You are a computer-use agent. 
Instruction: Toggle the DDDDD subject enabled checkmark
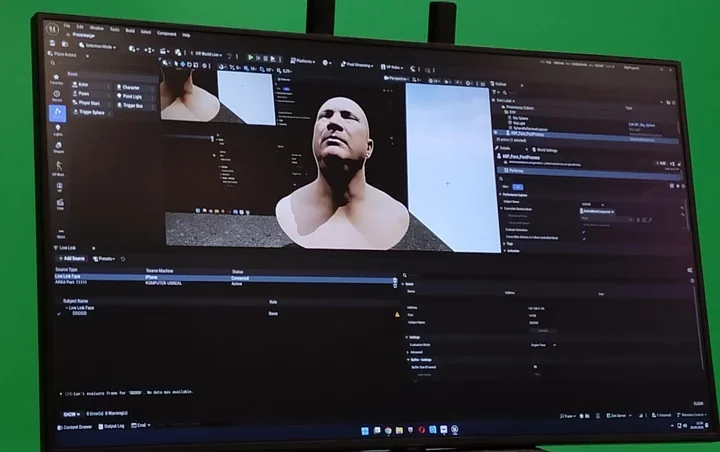(x=59, y=313)
